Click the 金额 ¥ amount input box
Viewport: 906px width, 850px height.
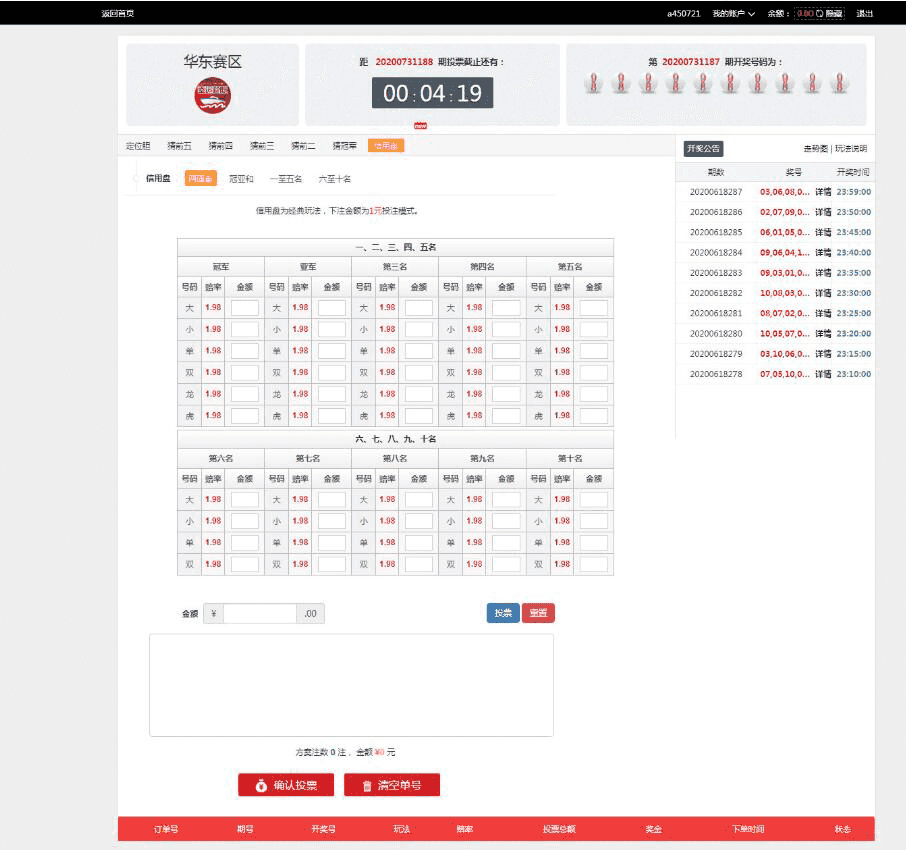pyautogui.click(x=260, y=614)
